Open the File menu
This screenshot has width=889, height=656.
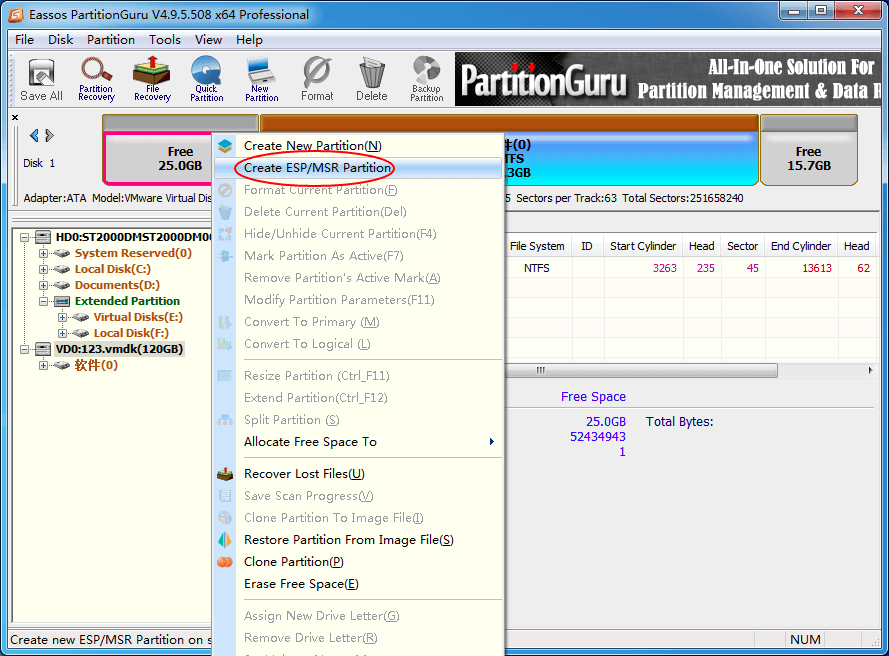point(24,40)
